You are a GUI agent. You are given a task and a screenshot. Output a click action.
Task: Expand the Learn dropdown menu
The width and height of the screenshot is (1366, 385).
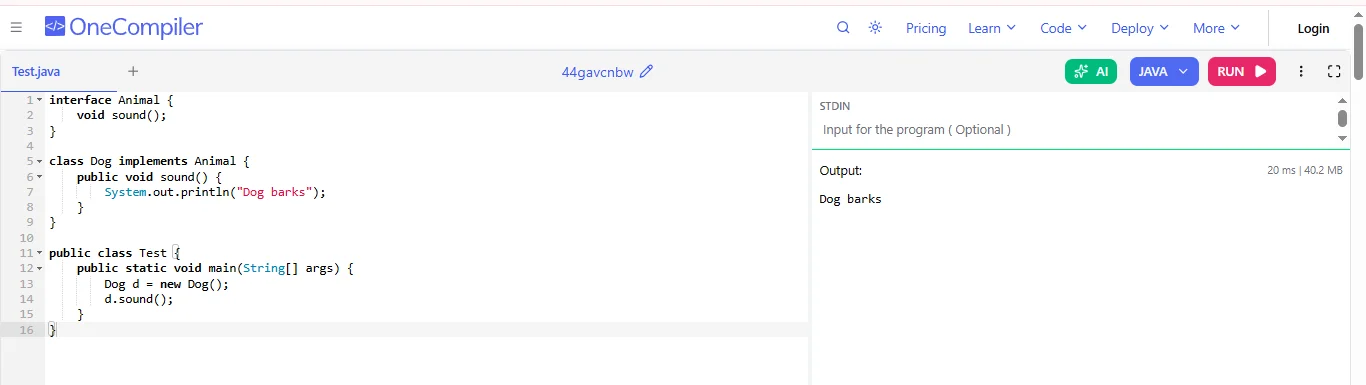991,28
